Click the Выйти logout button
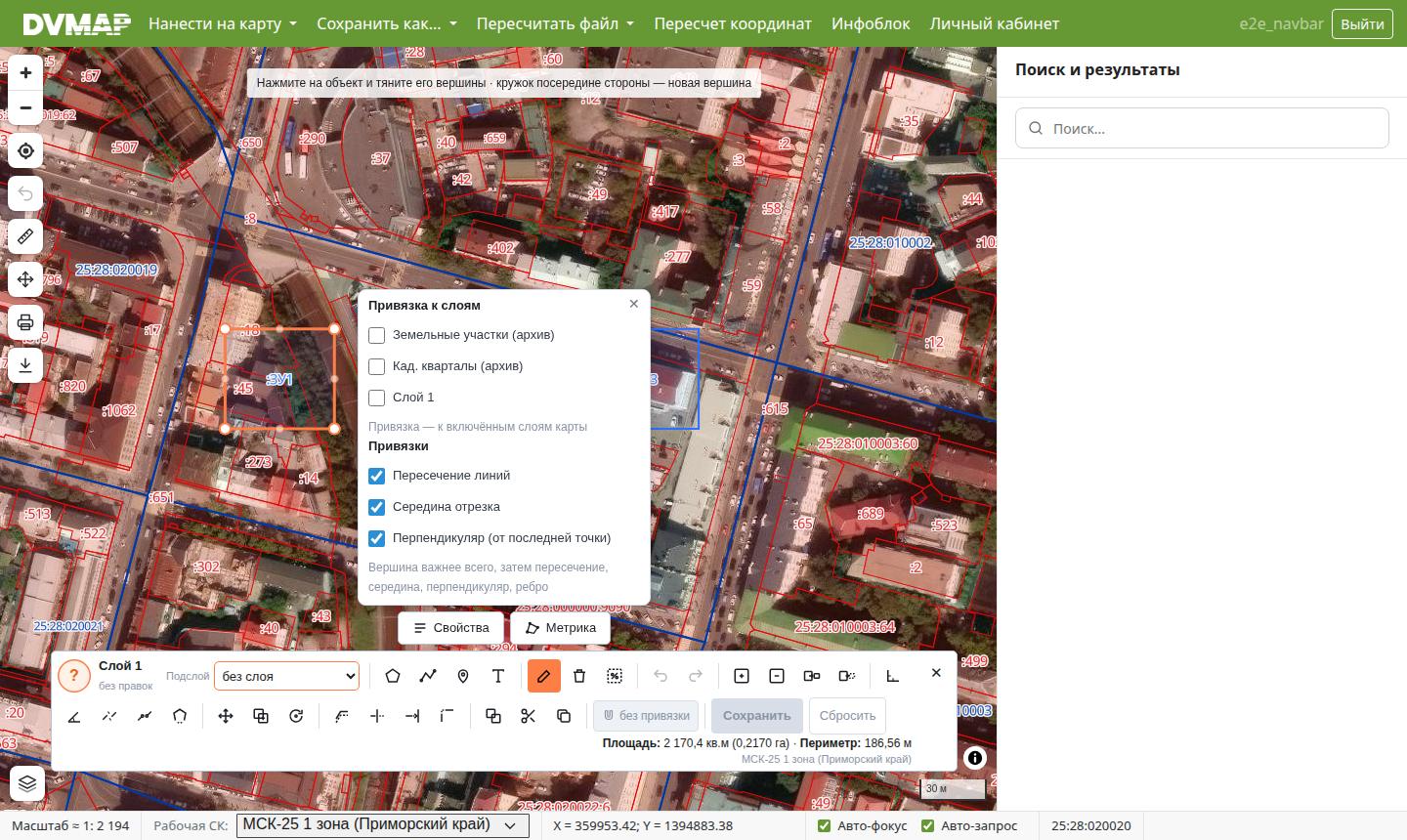1407x840 pixels. point(1362,23)
